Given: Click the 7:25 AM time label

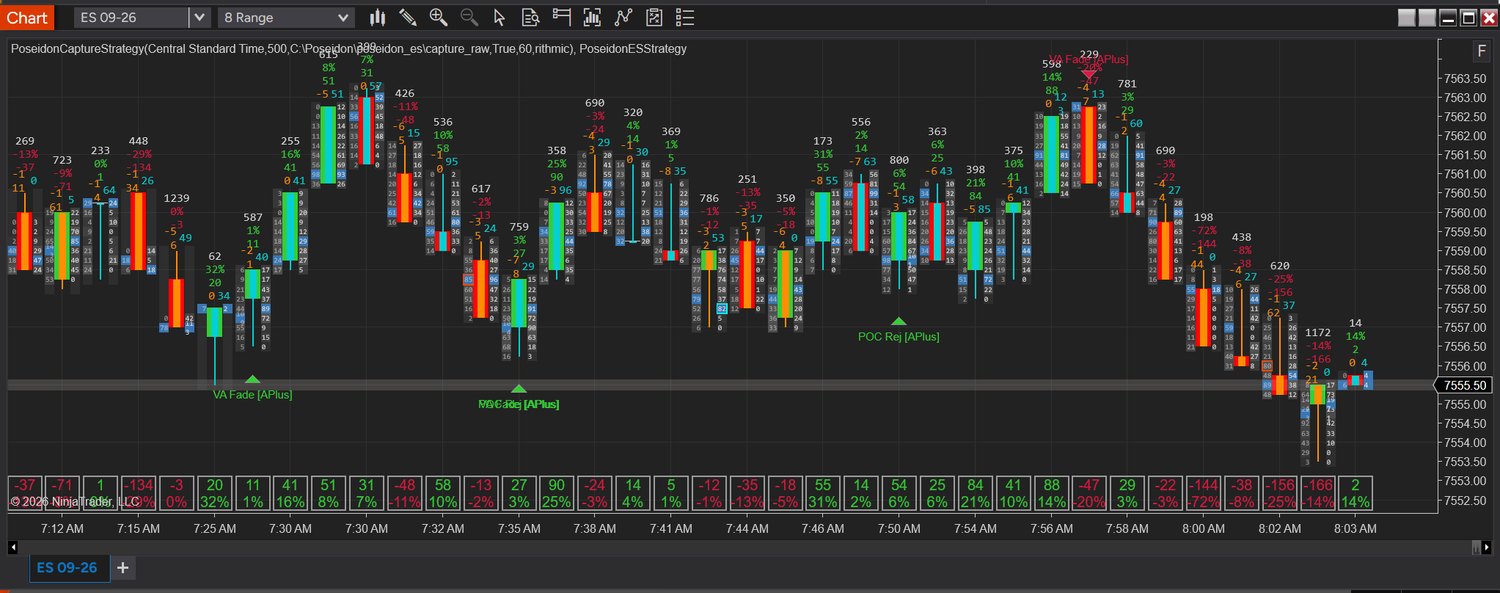Looking at the screenshot, I should coord(213,528).
